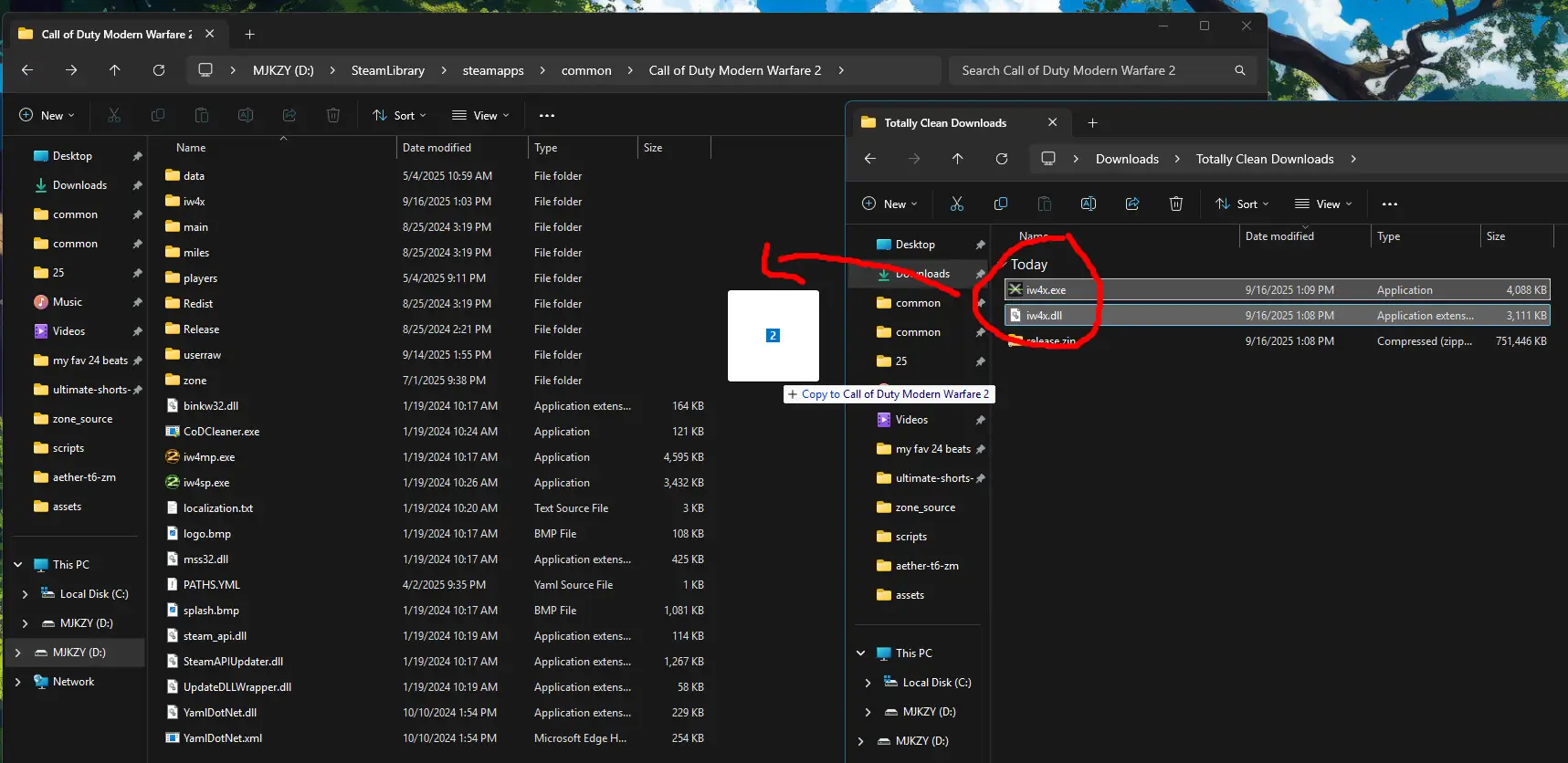Expand Local Disk (C:) in Call of Duty sidebar
Screen dimensions: 1568x763
tap(25, 594)
